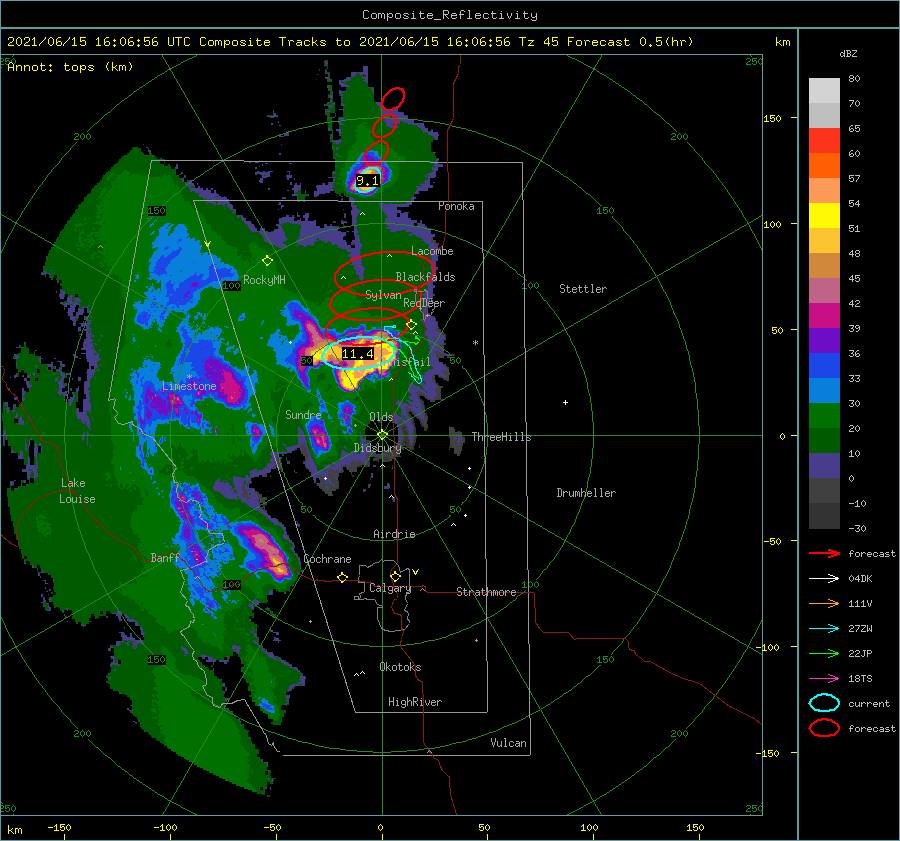Click the yellow diamond marker at Cochrane

(342, 577)
